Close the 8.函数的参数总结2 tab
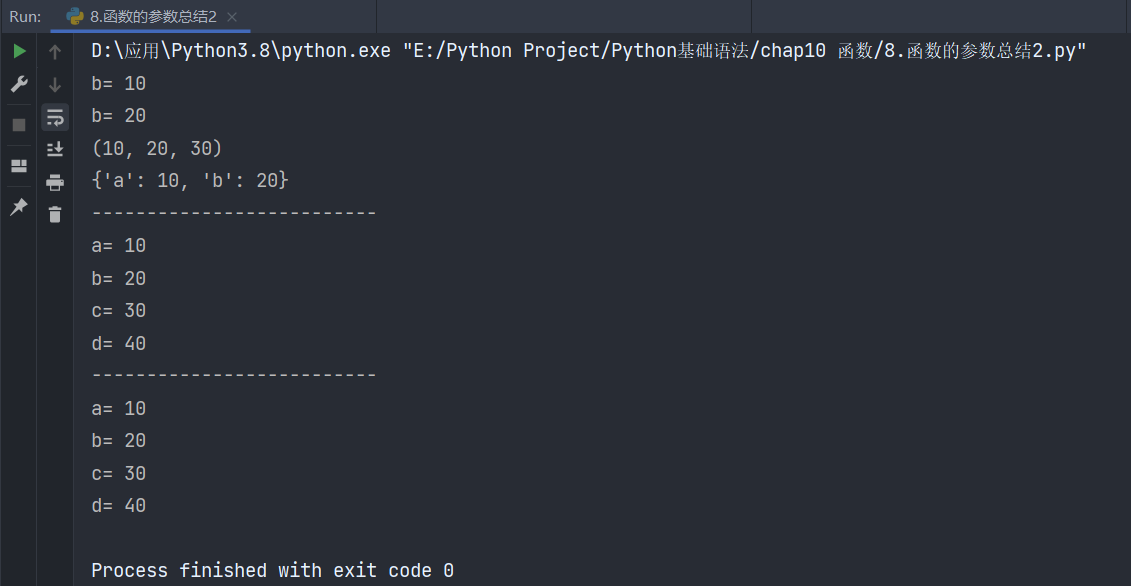1131x586 pixels. click(x=232, y=17)
